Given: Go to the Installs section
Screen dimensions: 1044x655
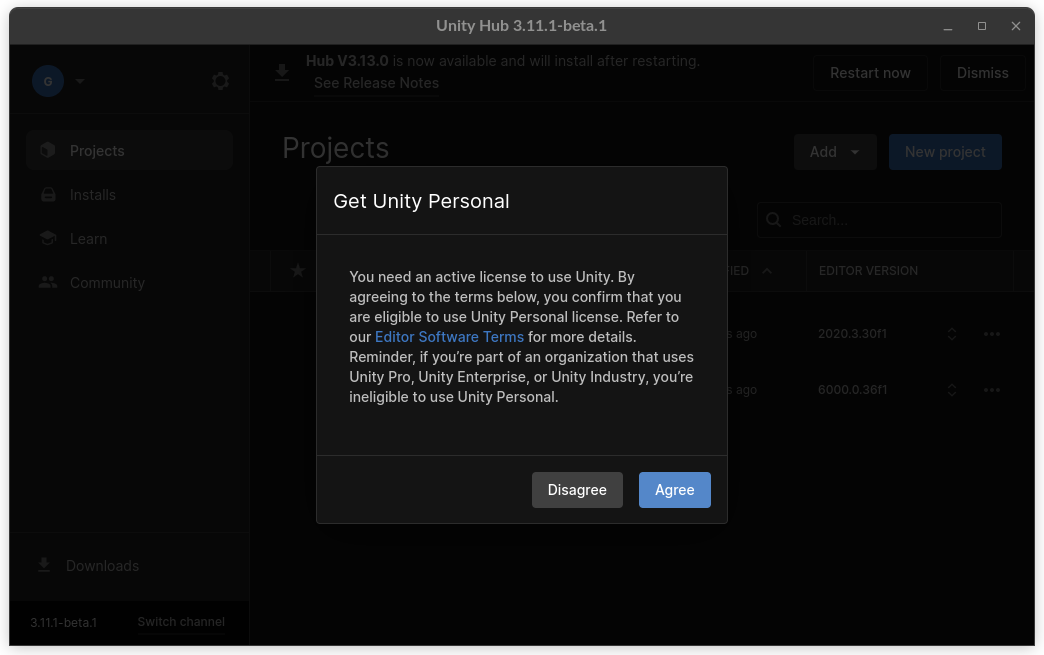Looking at the screenshot, I should pos(92,195).
